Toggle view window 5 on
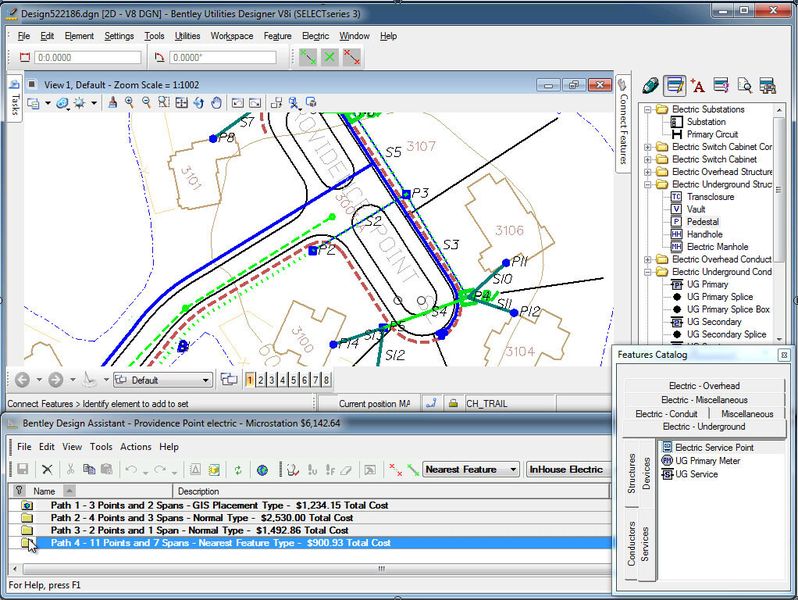Viewport: 798px width, 600px height. pos(293,380)
